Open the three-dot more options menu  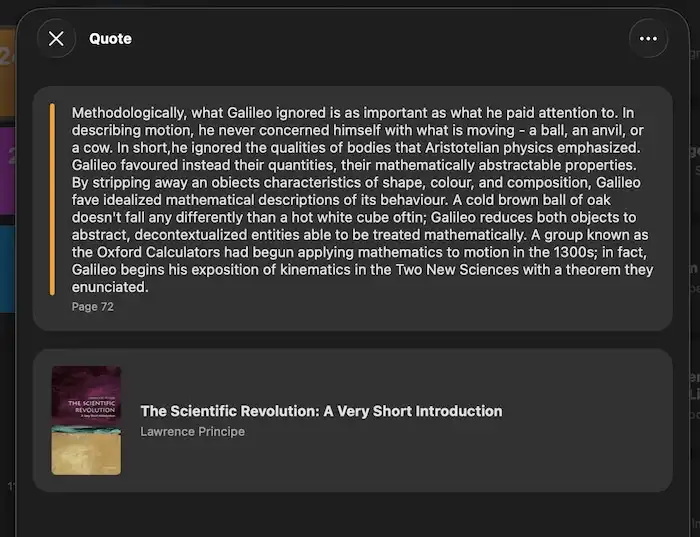point(648,39)
